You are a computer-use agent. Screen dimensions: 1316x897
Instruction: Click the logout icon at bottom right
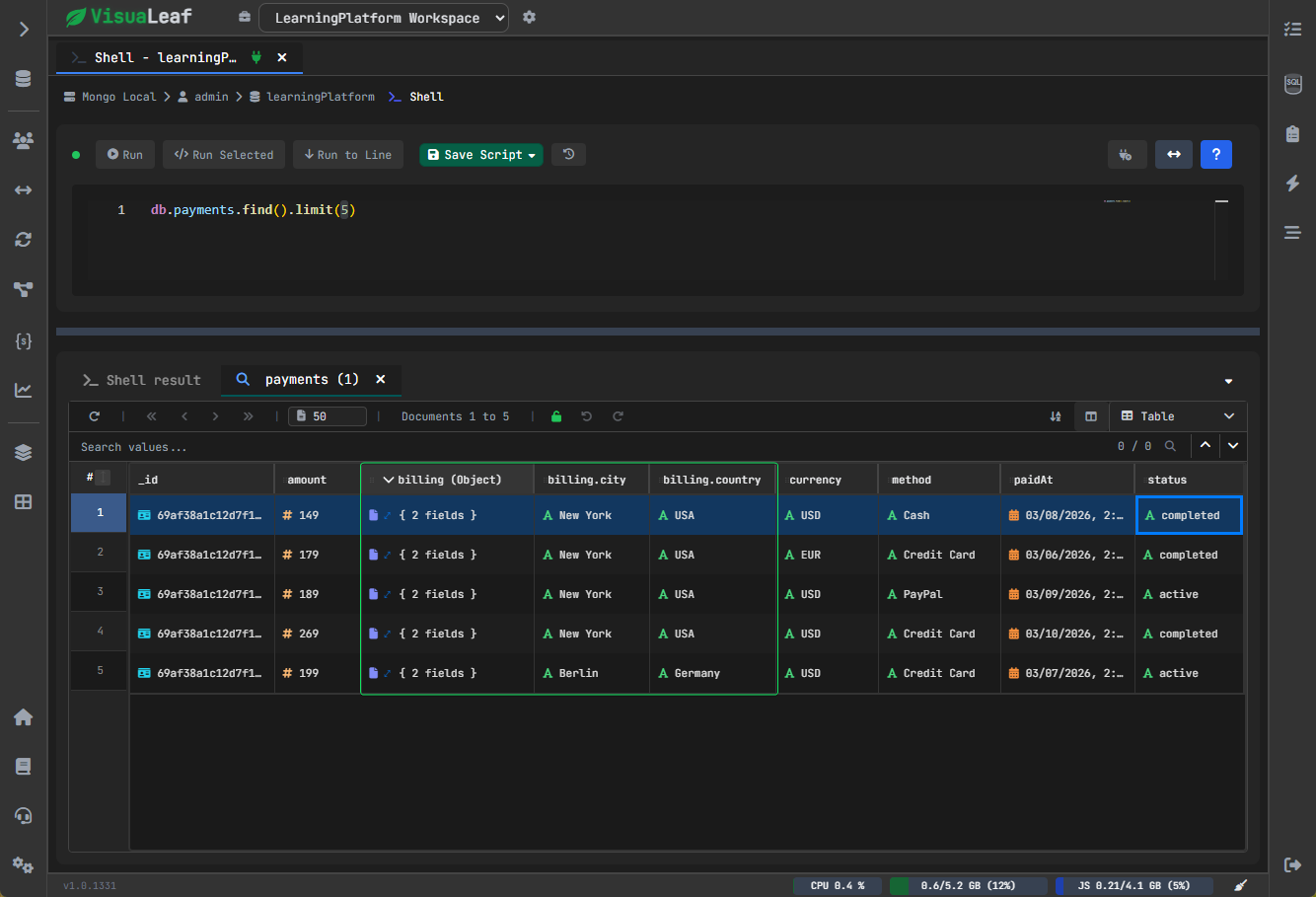1292,865
